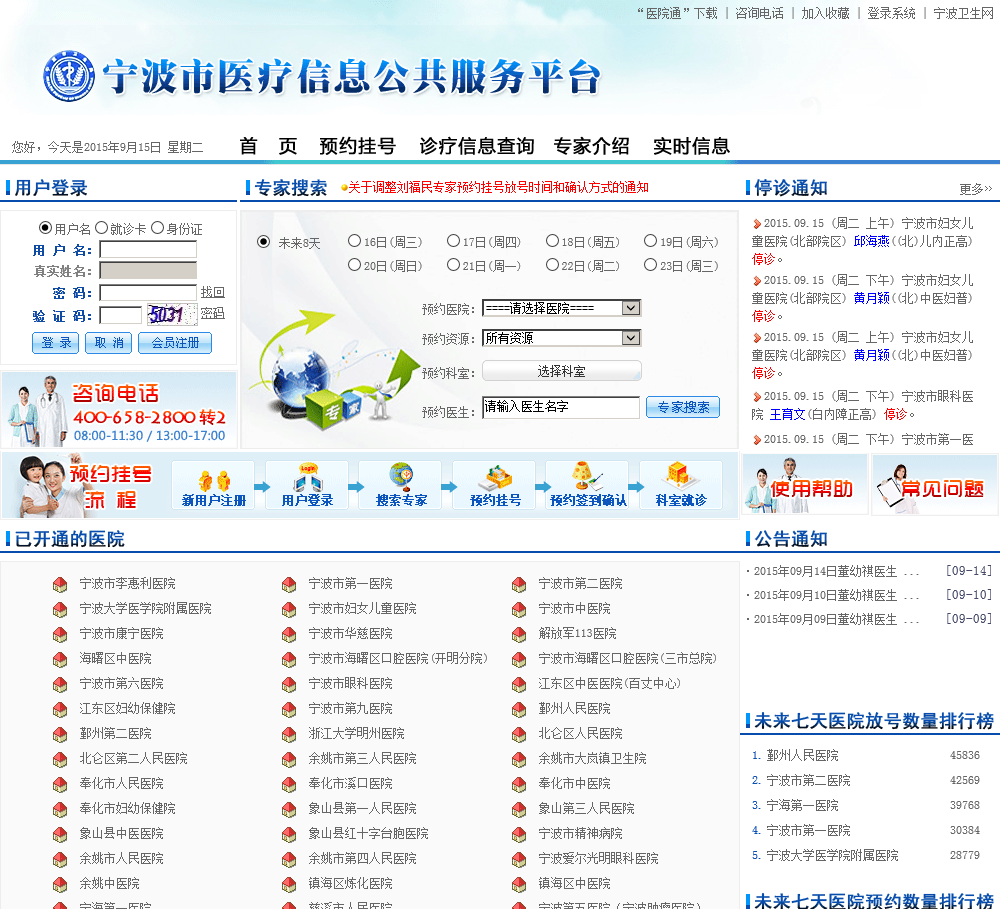Open 预约挂号 in main navigation
The image size is (1000, 909).
pos(357,146)
